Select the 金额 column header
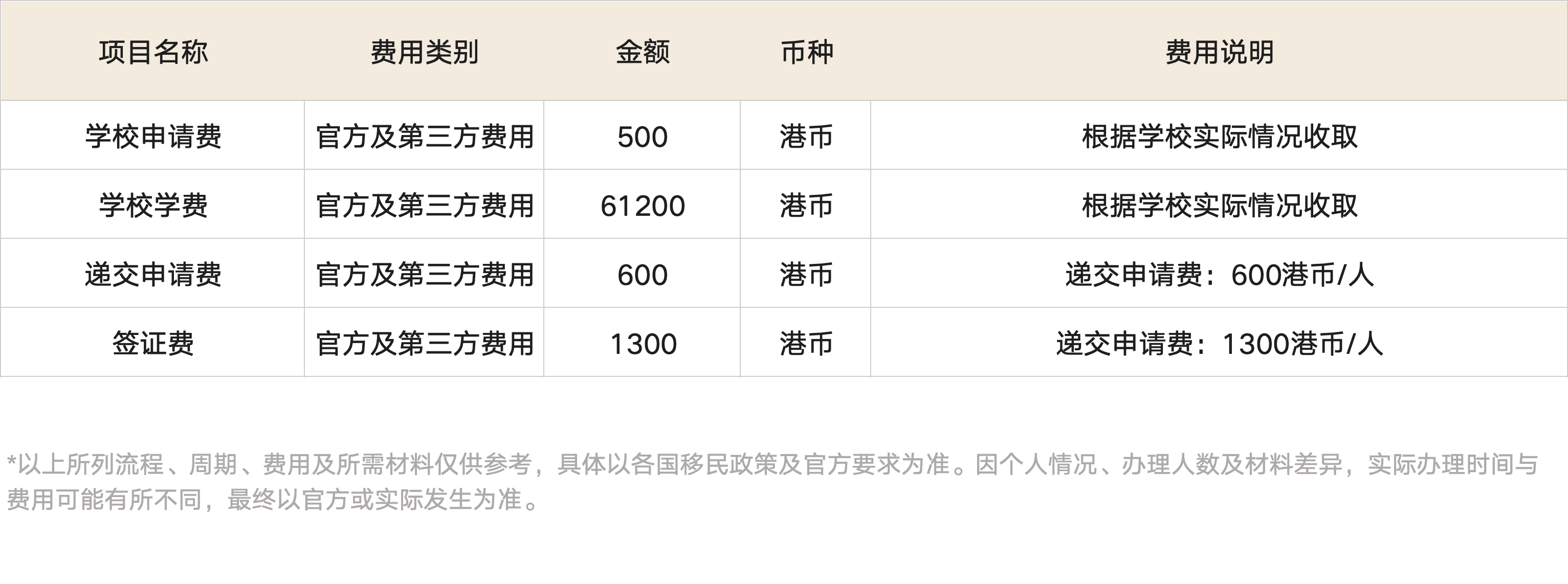1568x584 pixels. pos(642,52)
